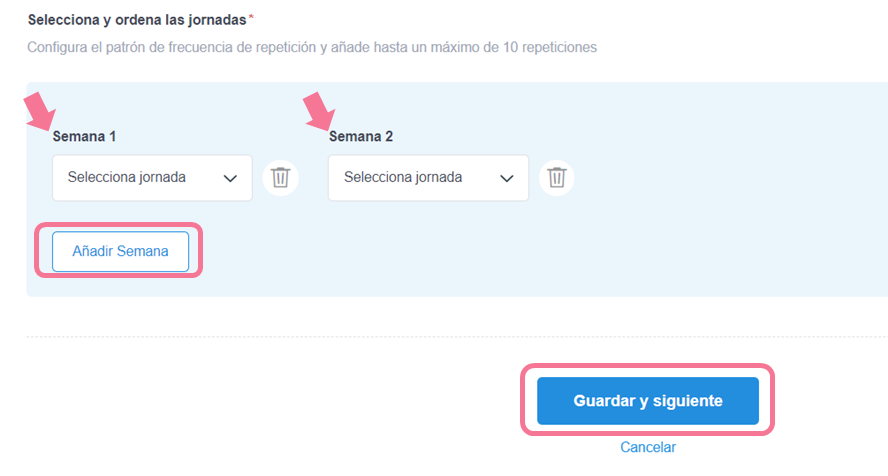Add a new week with Añadir Semana
The height and width of the screenshot is (476, 888).
(121, 251)
